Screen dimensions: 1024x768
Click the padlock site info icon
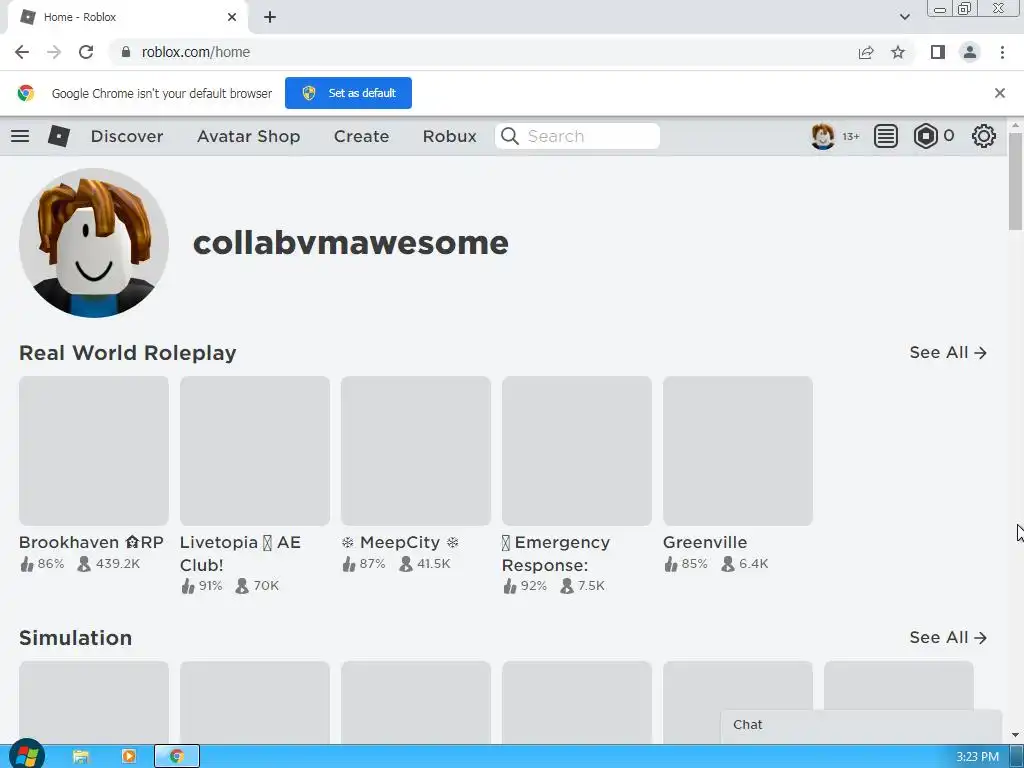pos(126,52)
